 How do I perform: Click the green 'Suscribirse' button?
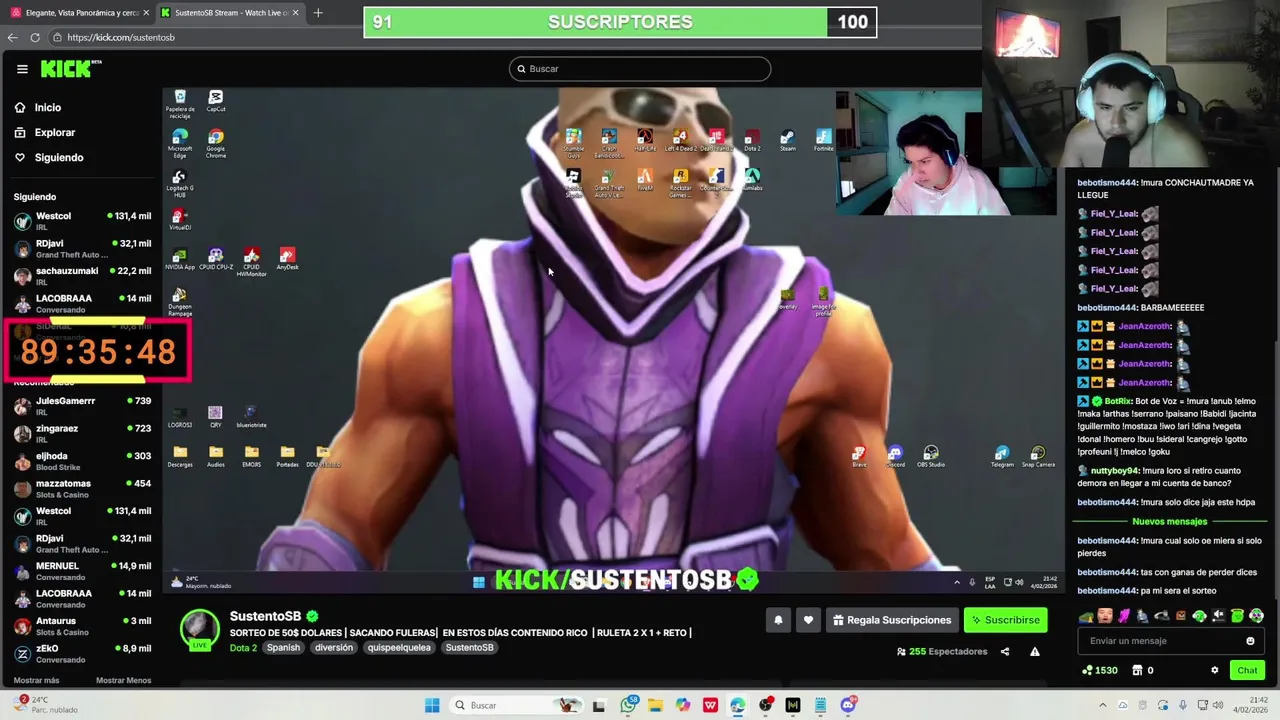(1006, 620)
